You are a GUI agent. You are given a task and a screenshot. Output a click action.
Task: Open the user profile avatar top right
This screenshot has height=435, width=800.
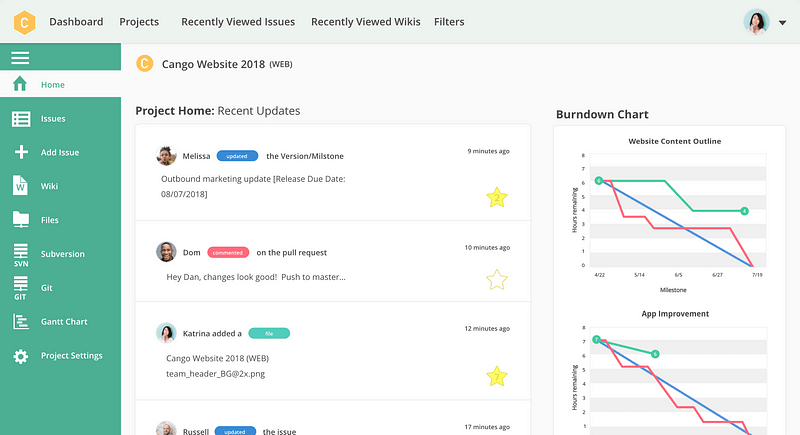[x=756, y=22]
